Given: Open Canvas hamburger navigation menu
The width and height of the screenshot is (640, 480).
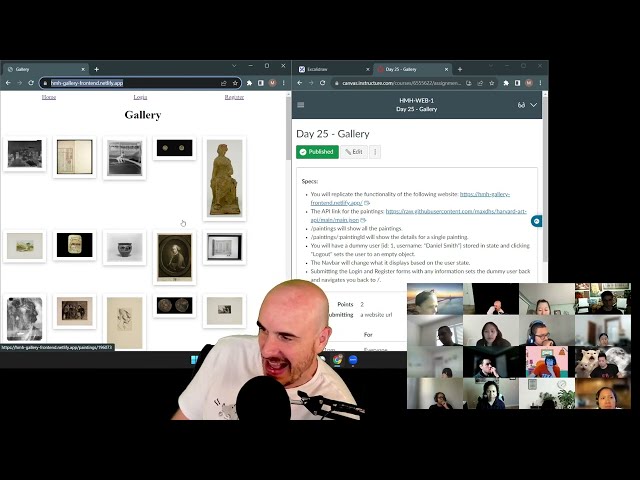Looking at the screenshot, I should coord(301,105).
